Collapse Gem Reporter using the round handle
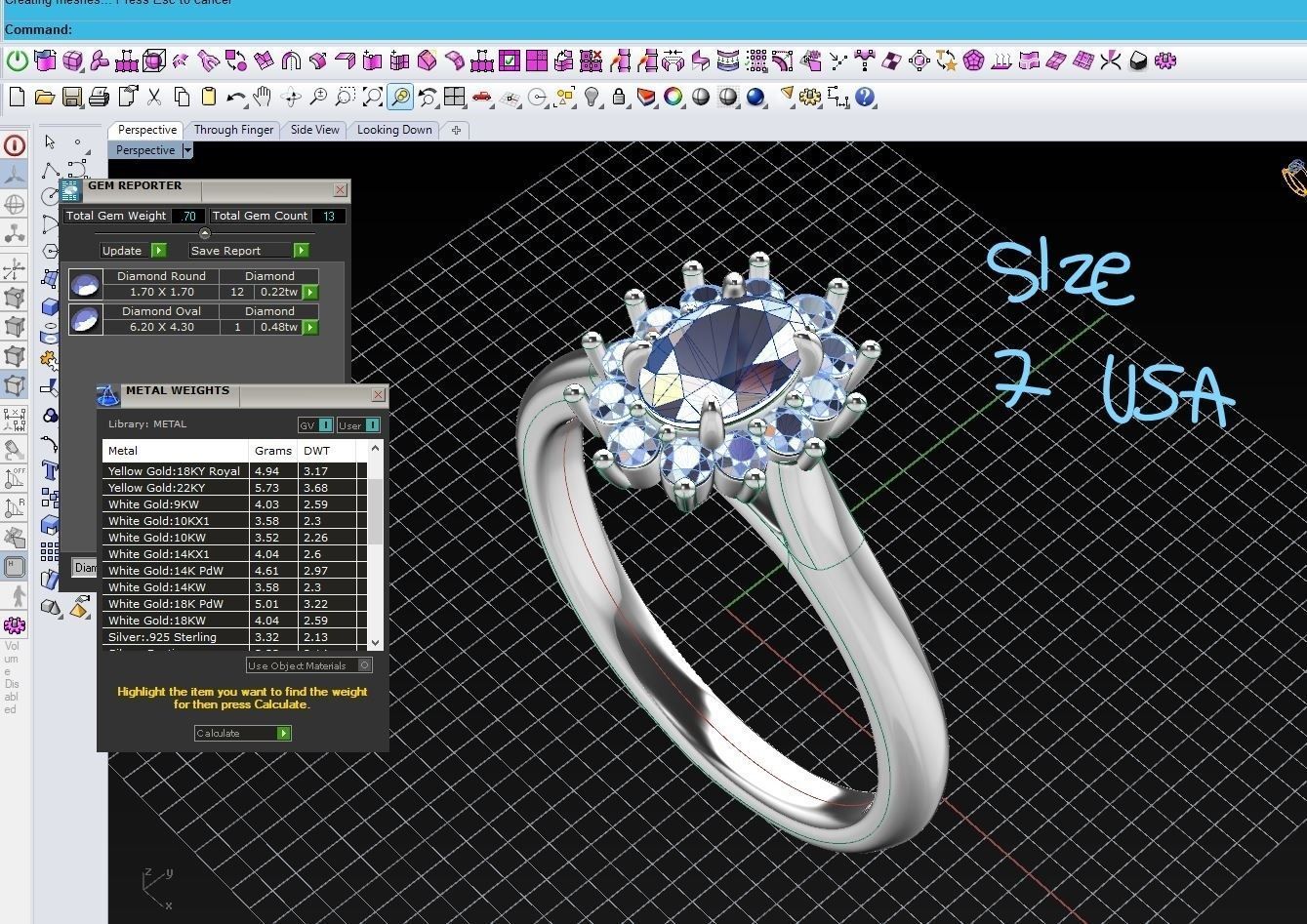 204,233
